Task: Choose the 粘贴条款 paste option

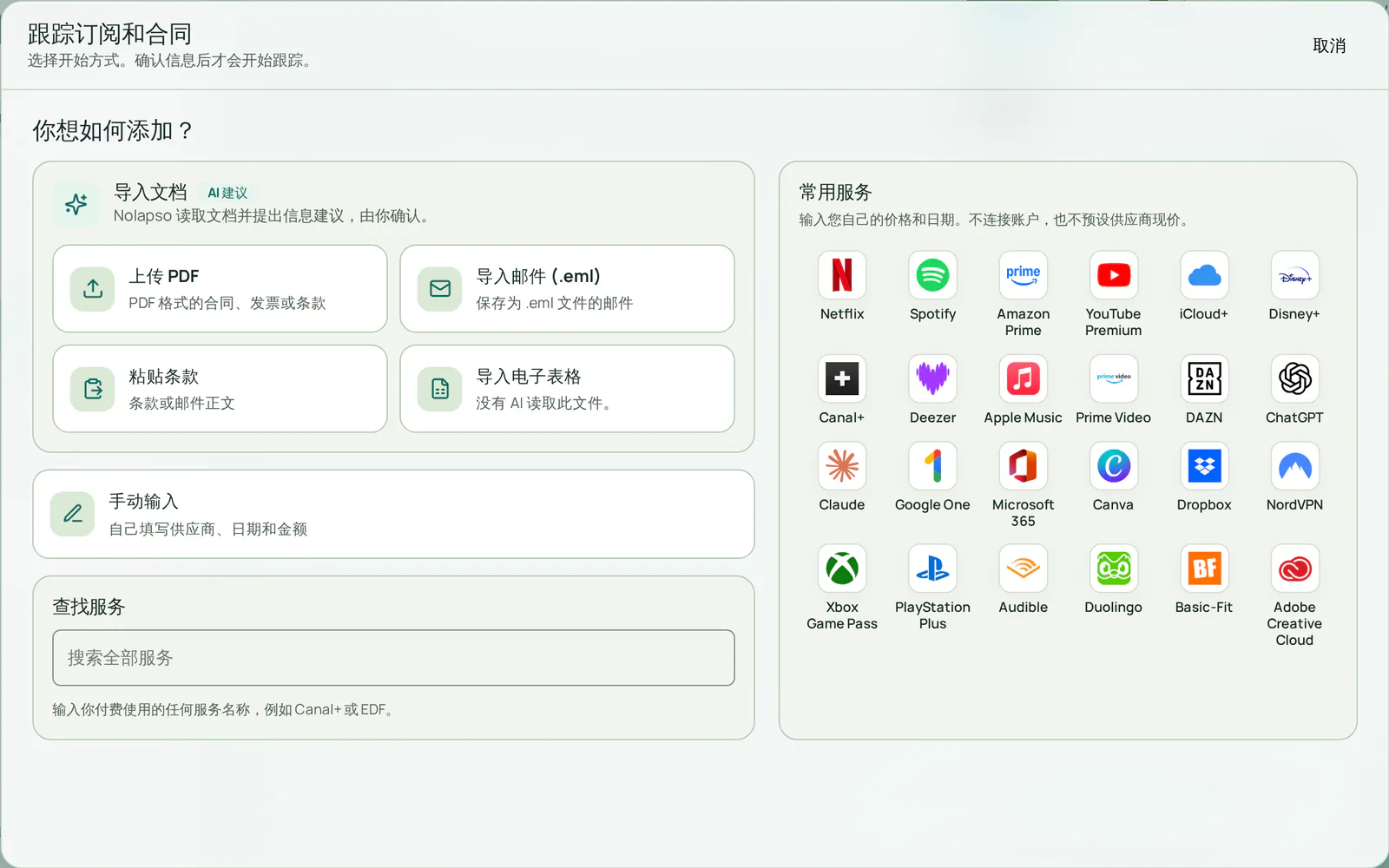Action: [220, 389]
